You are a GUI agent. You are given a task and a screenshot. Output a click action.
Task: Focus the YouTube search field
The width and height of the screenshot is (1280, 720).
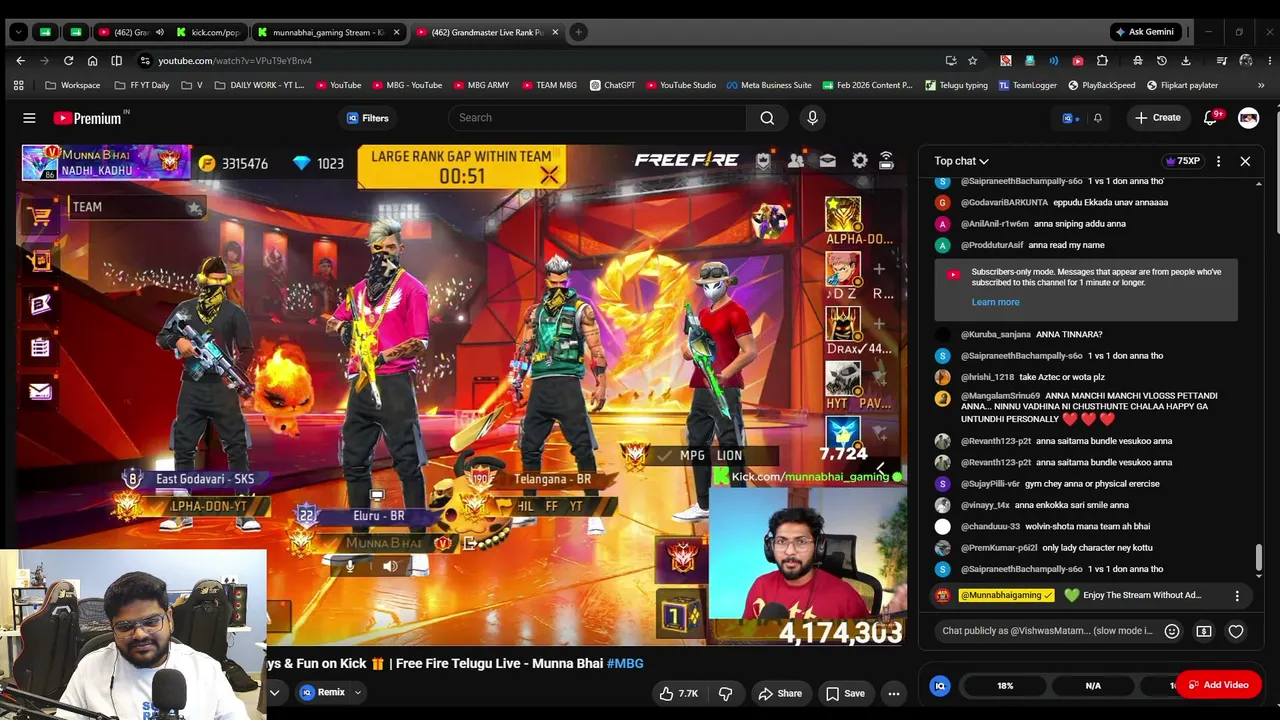(599, 118)
